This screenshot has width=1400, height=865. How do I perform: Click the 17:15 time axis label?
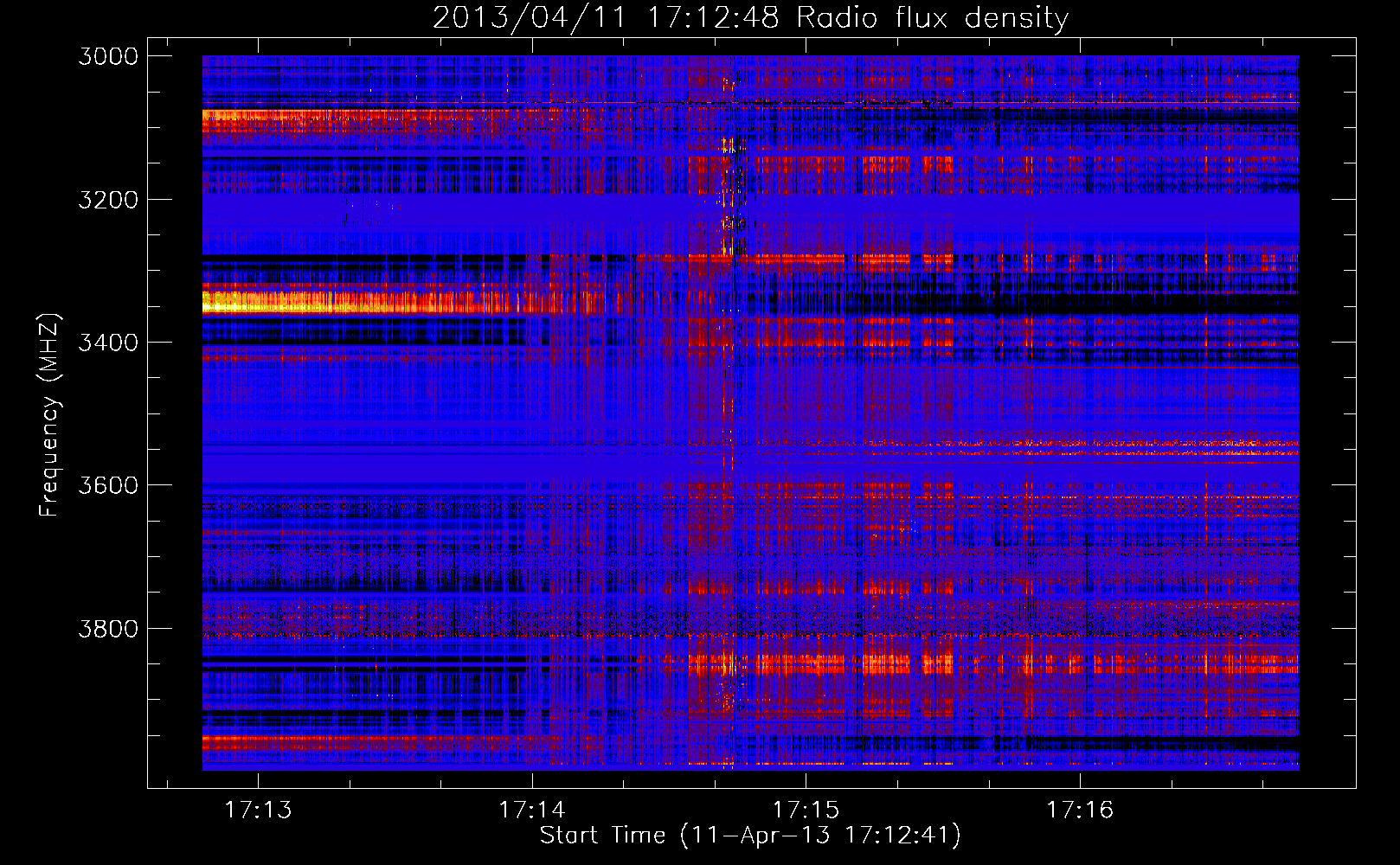point(806,810)
